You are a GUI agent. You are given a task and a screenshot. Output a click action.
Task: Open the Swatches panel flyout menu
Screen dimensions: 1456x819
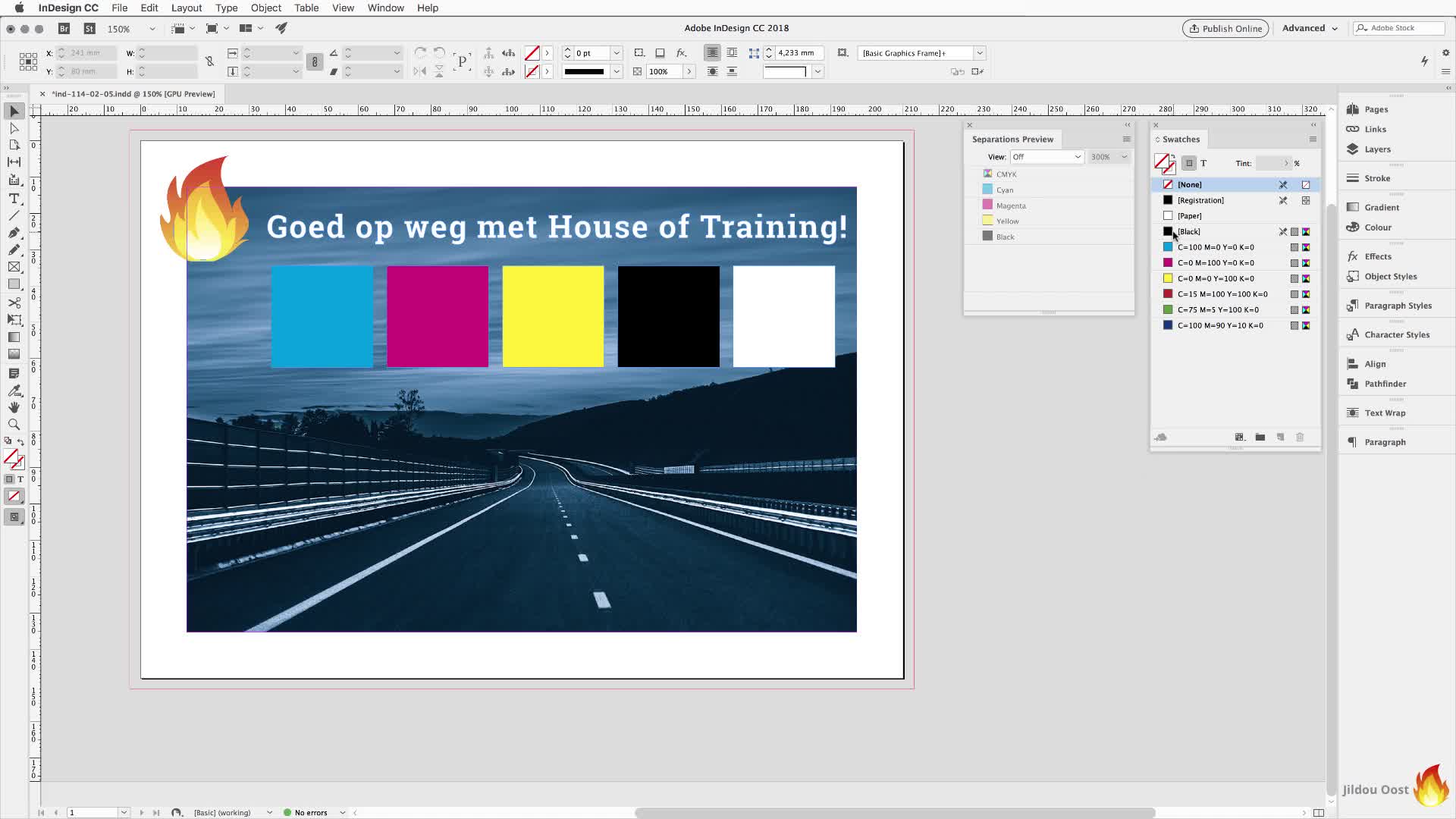click(x=1313, y=140)
